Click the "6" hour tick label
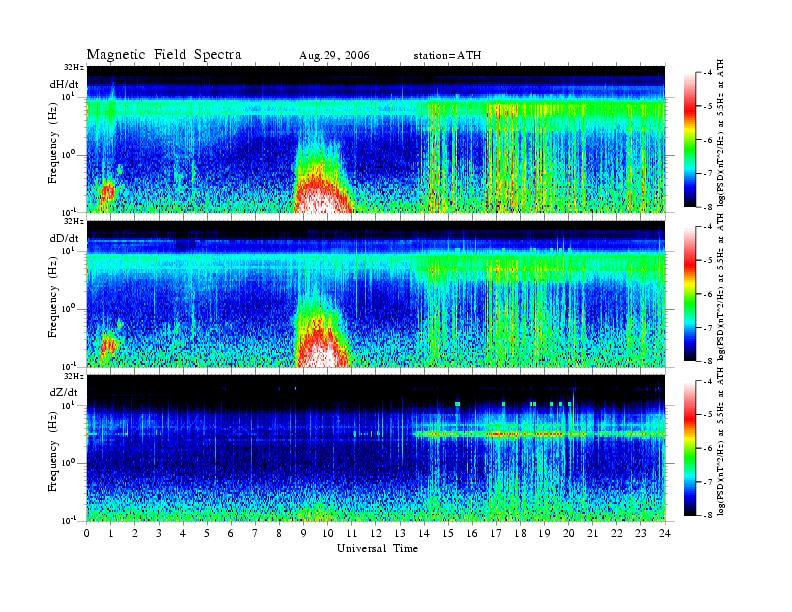This screenshot has width=792, height=612. coord(231,533)
